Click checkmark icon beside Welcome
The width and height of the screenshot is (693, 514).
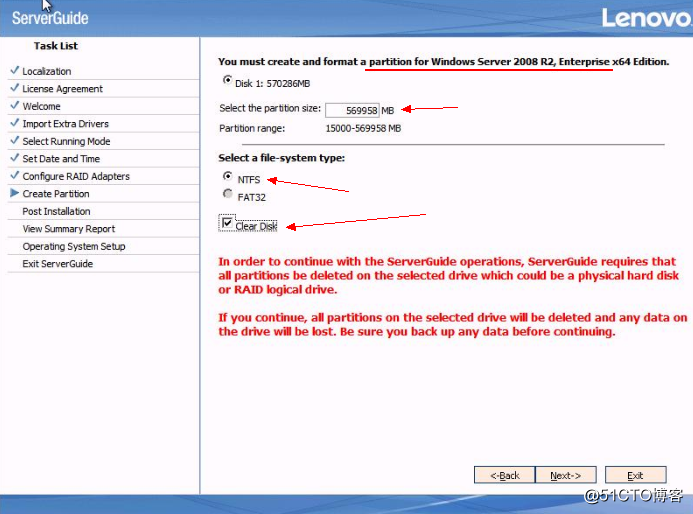pyautogui.click(x=15, y=105)
